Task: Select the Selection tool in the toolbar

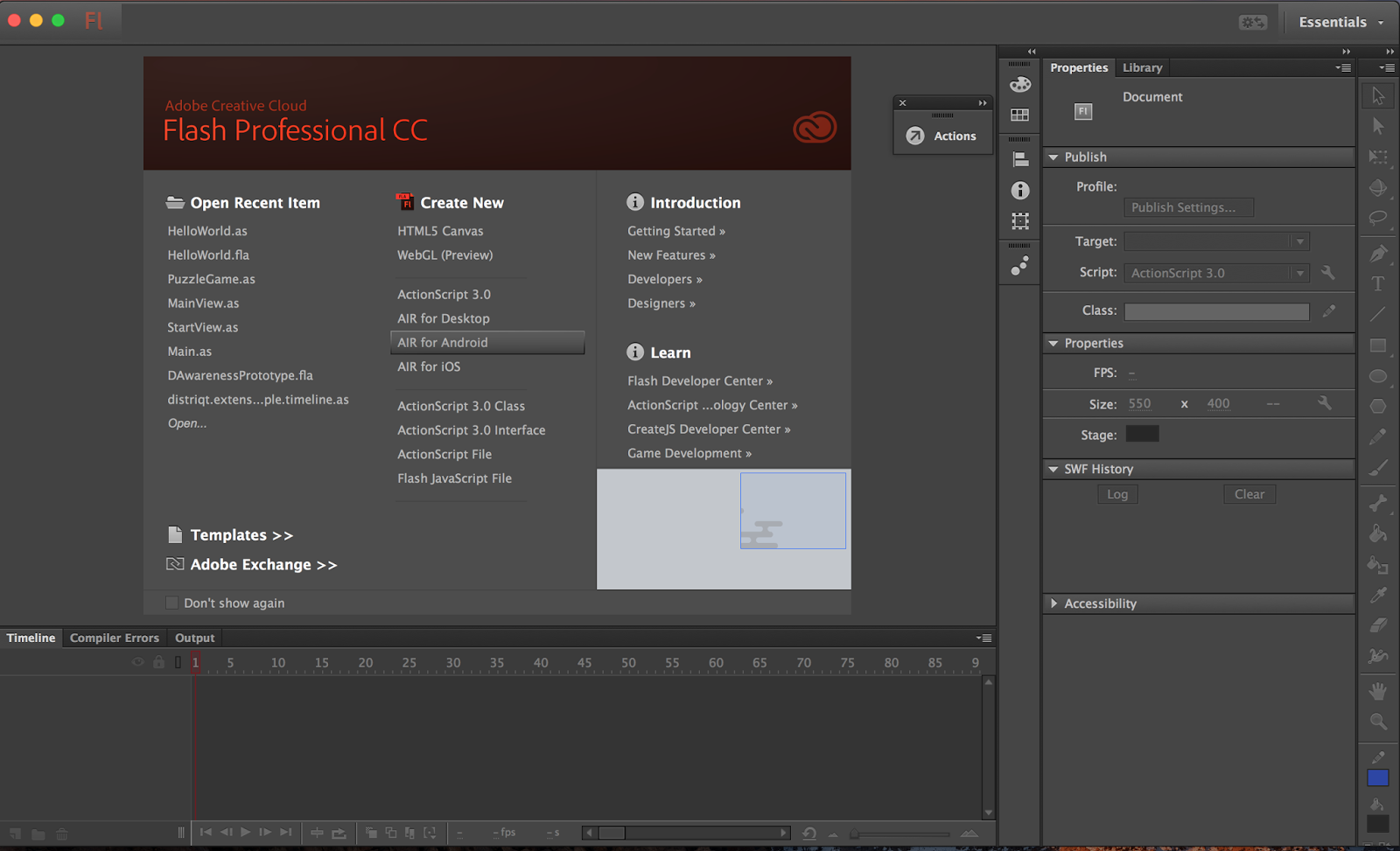Action: click(1378, 96)
